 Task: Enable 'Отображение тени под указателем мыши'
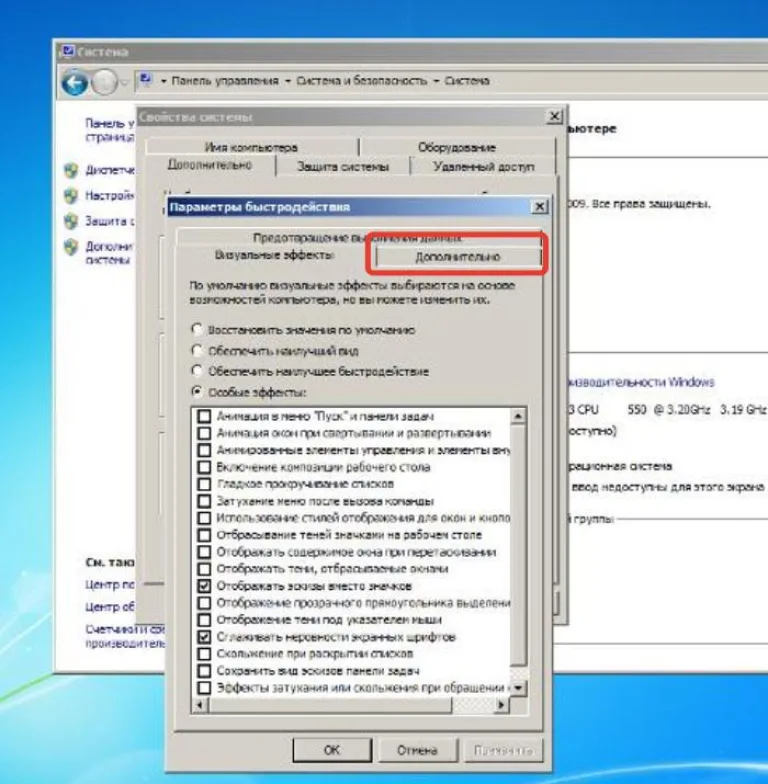pyautogui.click(x=204, y=620)
